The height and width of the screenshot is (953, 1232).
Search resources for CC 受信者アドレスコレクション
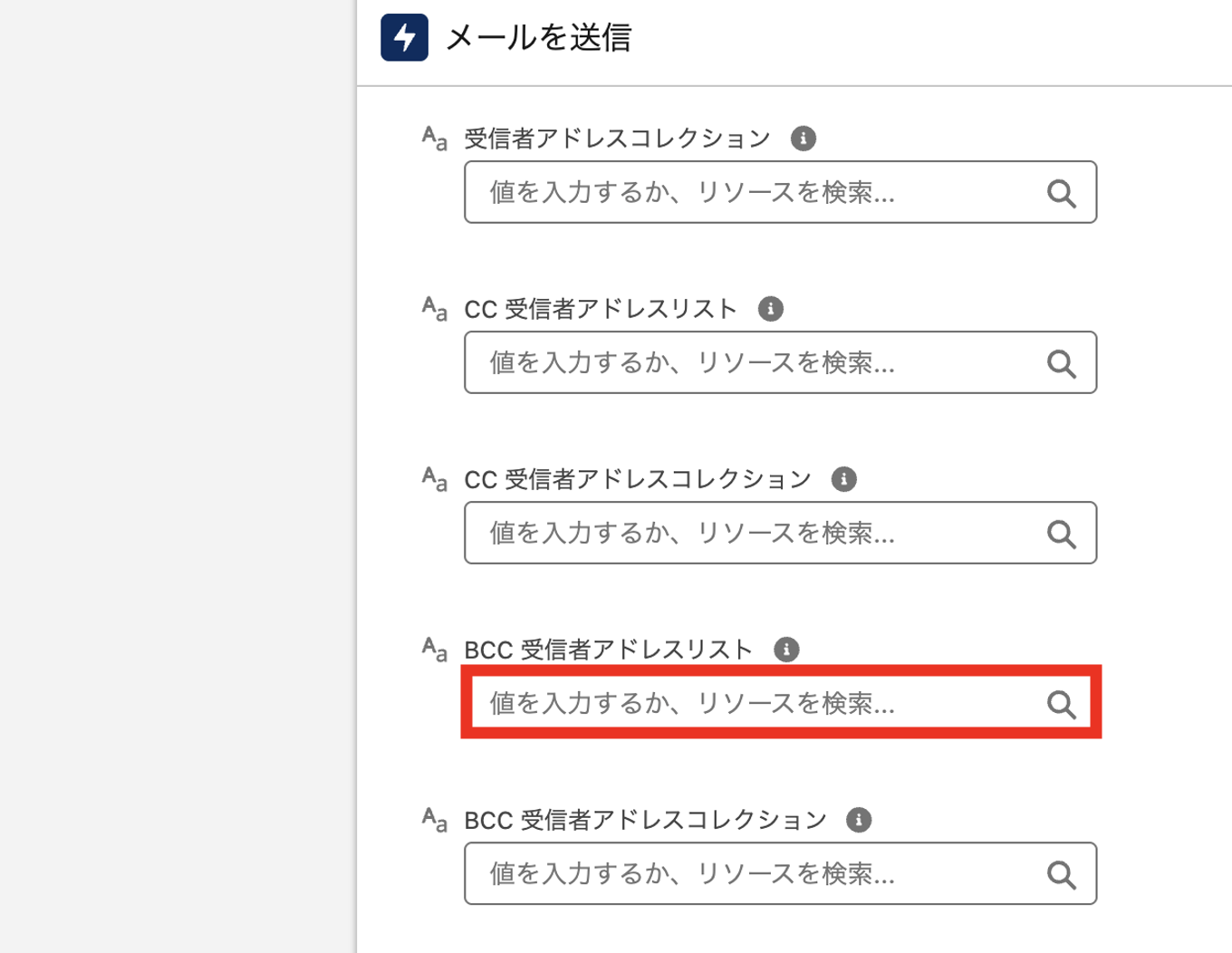(1061, 534)
